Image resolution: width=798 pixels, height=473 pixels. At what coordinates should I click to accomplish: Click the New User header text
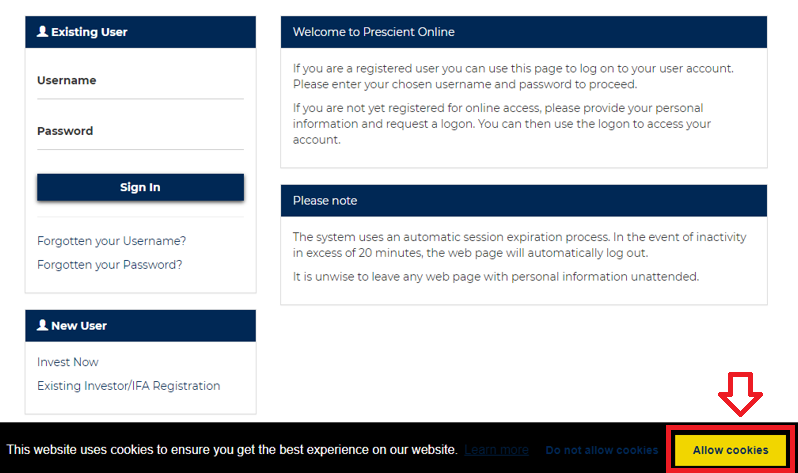point(79,326)
